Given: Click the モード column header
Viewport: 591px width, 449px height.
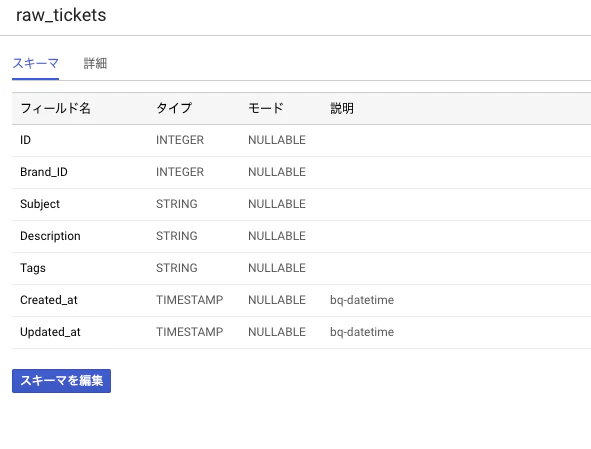Looking at the screenshot, I should click(x=266, y=109).
